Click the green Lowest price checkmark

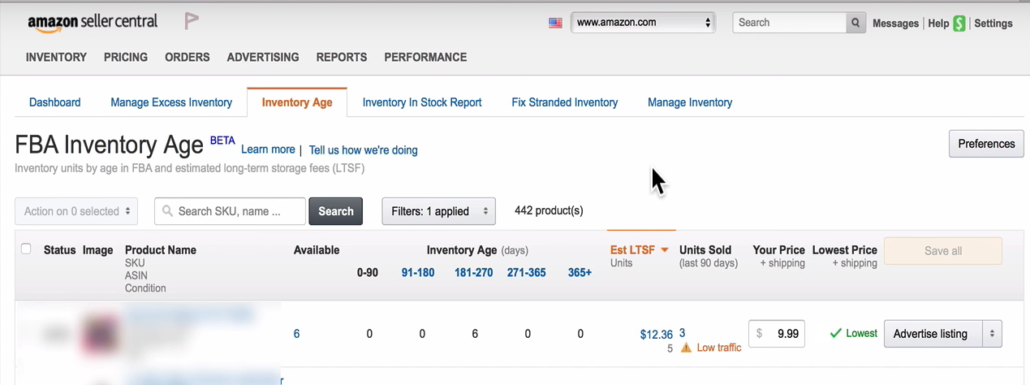point(836,333)
